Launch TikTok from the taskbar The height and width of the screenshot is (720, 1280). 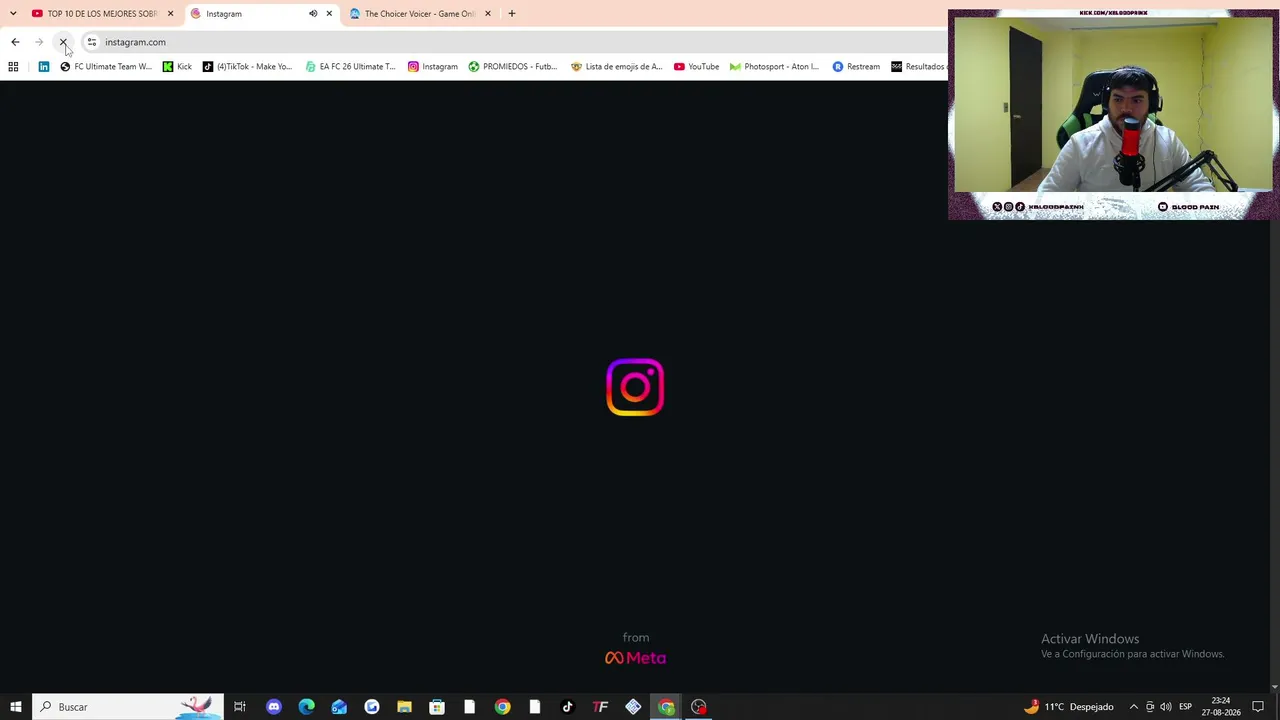click(568, 707)
